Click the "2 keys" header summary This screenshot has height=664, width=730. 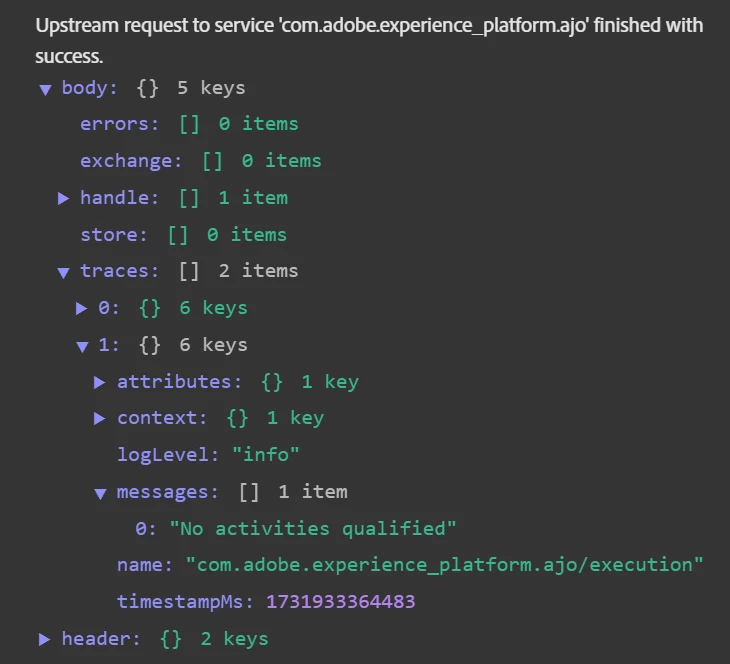click(x=235, y=639)
